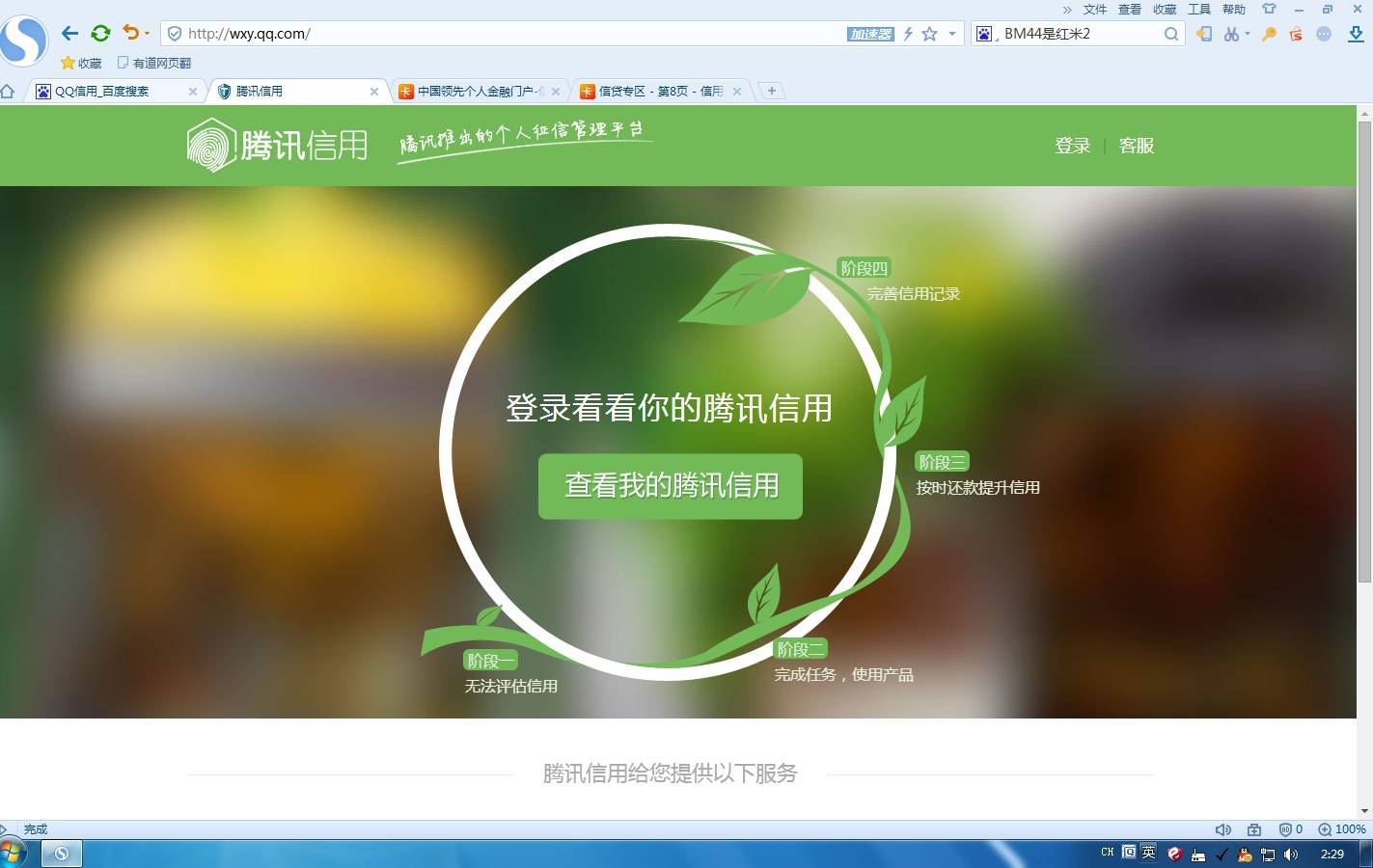Expand the address bar history dropdown
The width and height of the screenshot is (1373, 868).
952,34
